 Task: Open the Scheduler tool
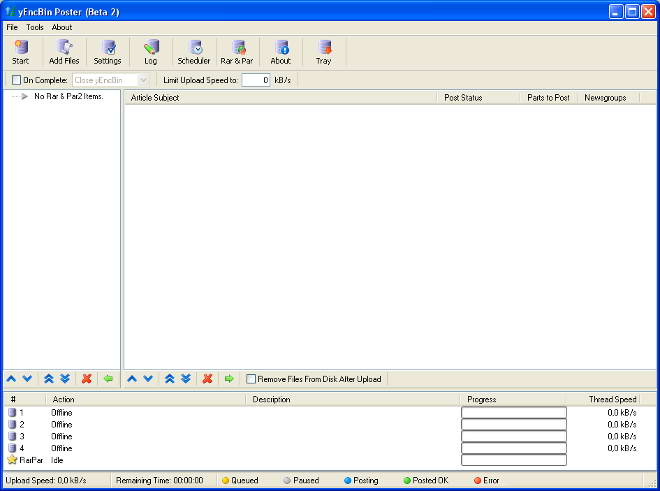point(194,52)
